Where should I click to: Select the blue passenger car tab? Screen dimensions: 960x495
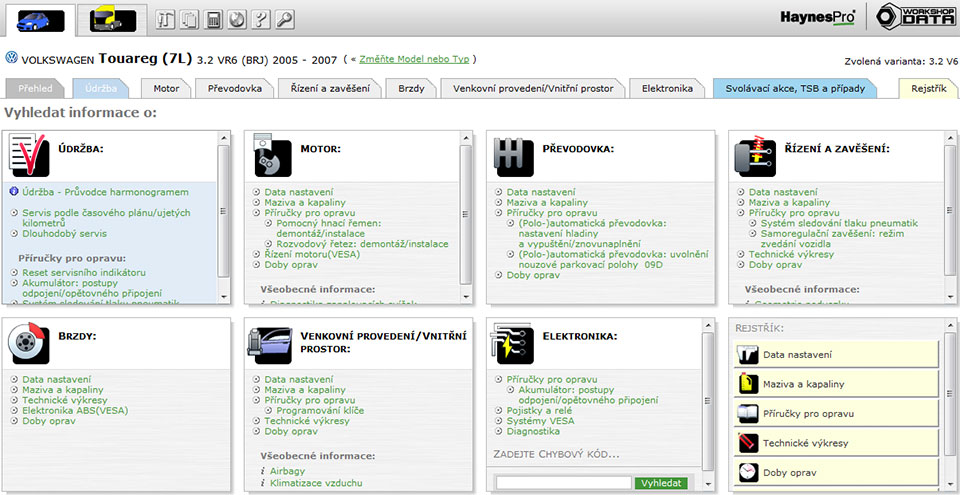click(x=40, y=21)
